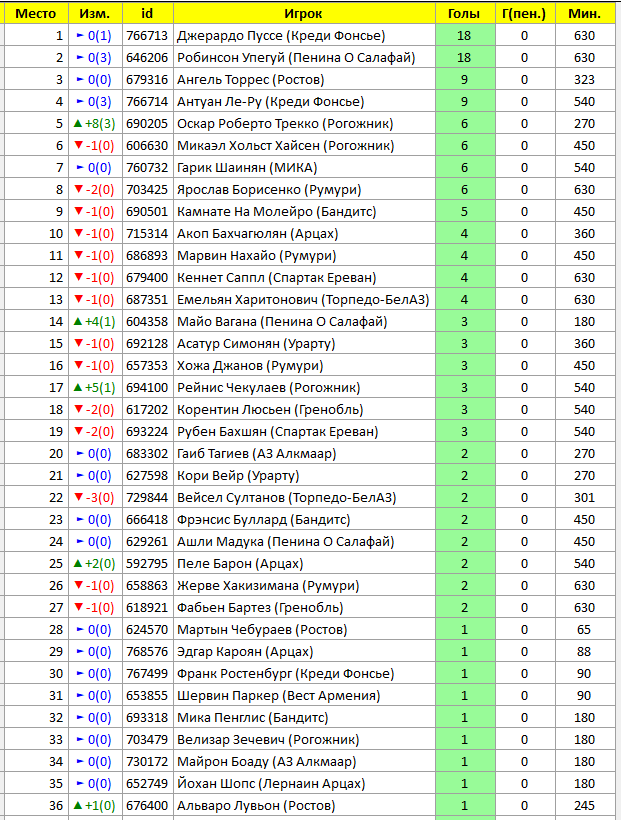The height and width of the screenshot is (820, 621).
Task: Click the blue unchanged arrow for Гарик Шаинян
Action: point(80,167)
